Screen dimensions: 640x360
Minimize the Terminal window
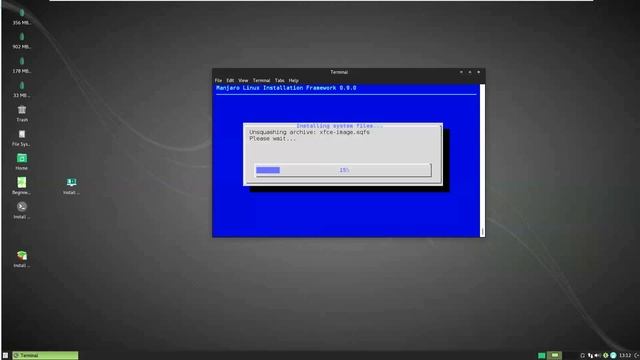point(461,72)
